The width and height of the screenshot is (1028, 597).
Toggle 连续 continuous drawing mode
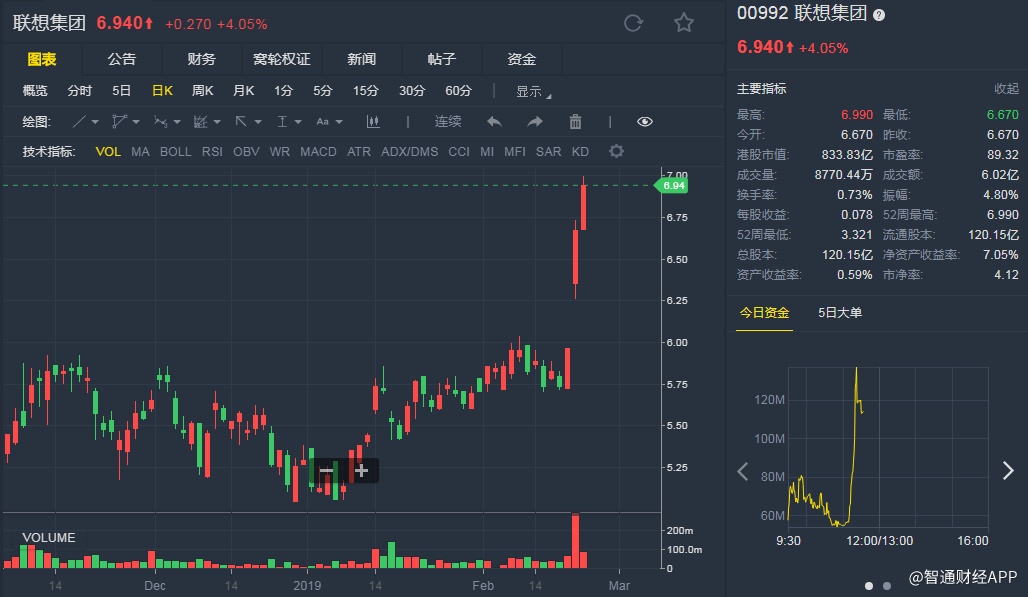448,121
